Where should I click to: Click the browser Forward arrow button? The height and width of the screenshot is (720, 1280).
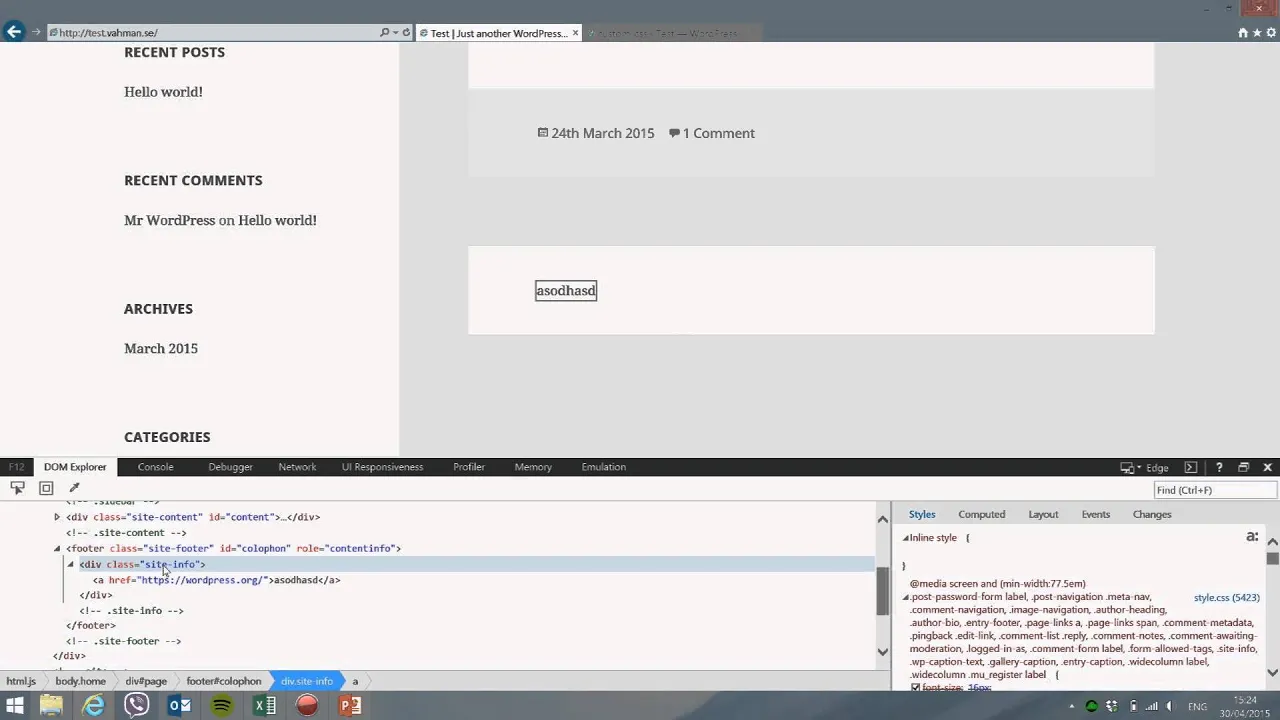click(x=36, y=33)
